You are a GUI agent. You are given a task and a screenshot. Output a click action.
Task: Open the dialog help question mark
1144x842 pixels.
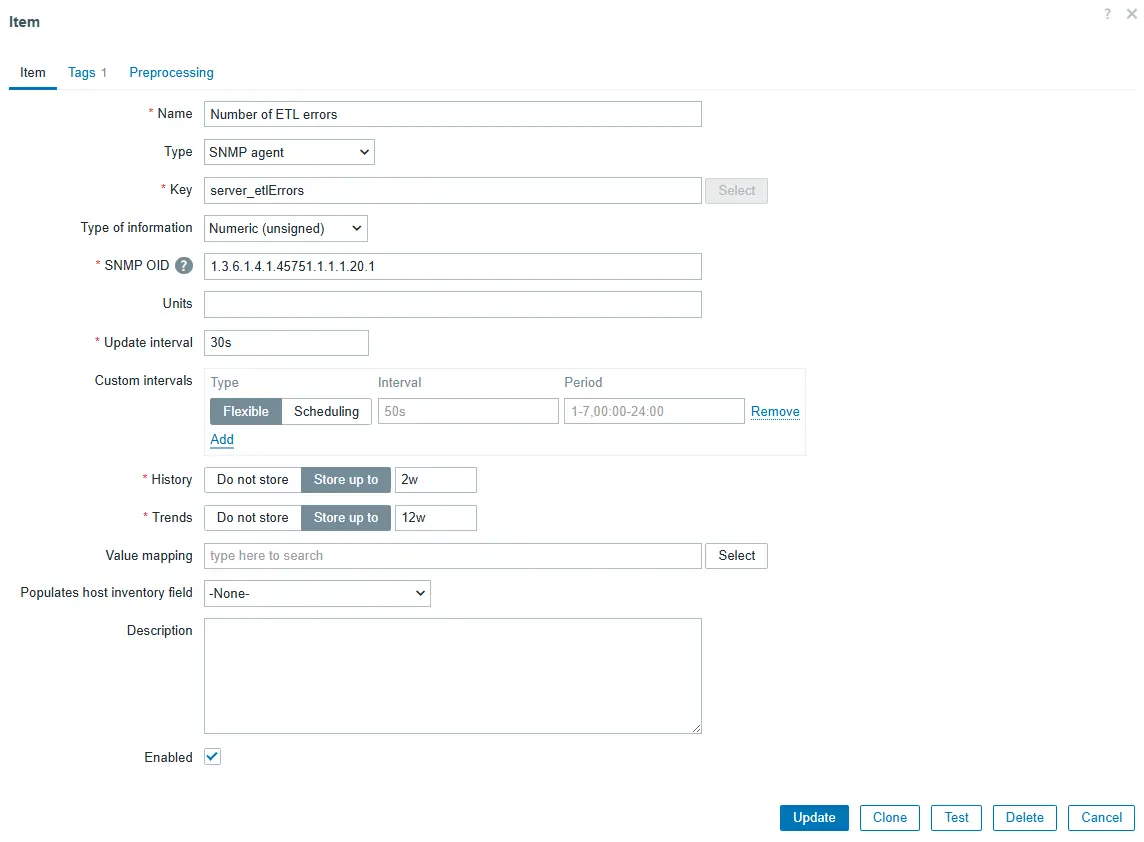[1108, 14]
